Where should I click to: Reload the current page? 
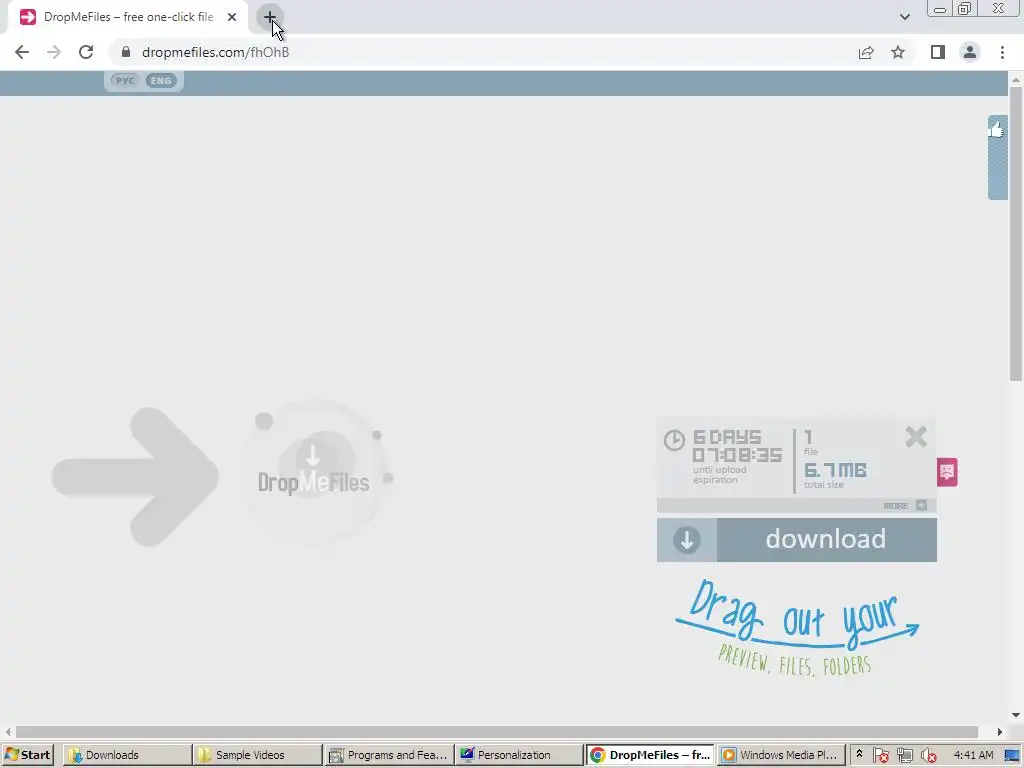(86, 52)
